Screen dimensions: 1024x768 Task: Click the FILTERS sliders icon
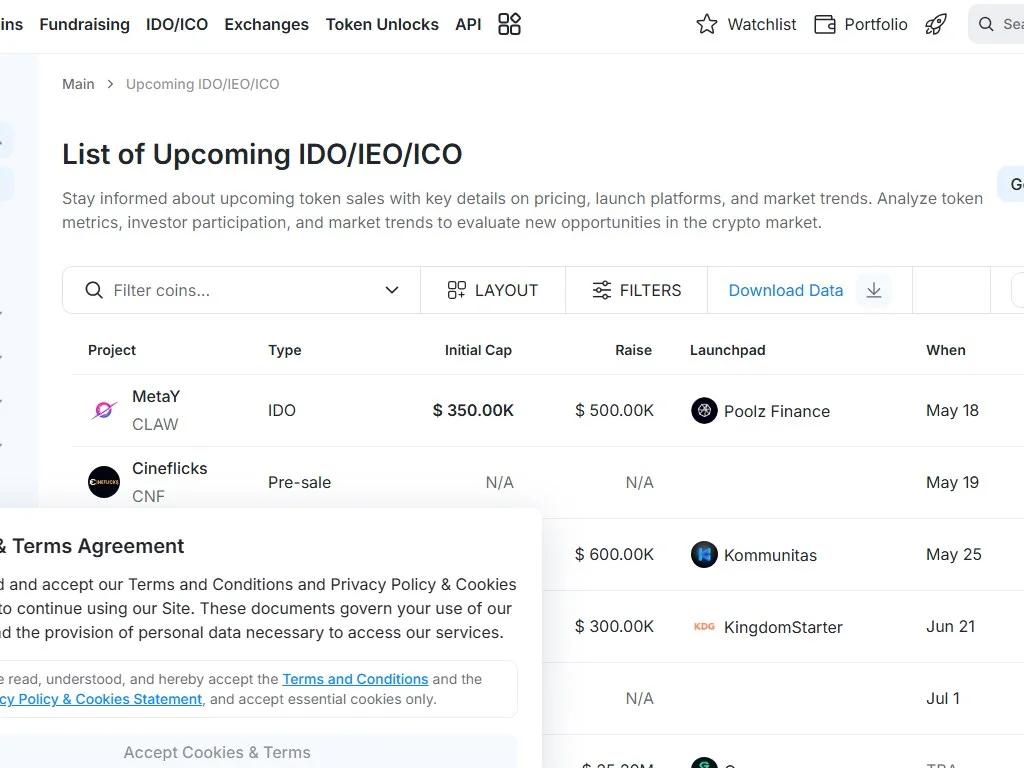(x=601, y=290)
